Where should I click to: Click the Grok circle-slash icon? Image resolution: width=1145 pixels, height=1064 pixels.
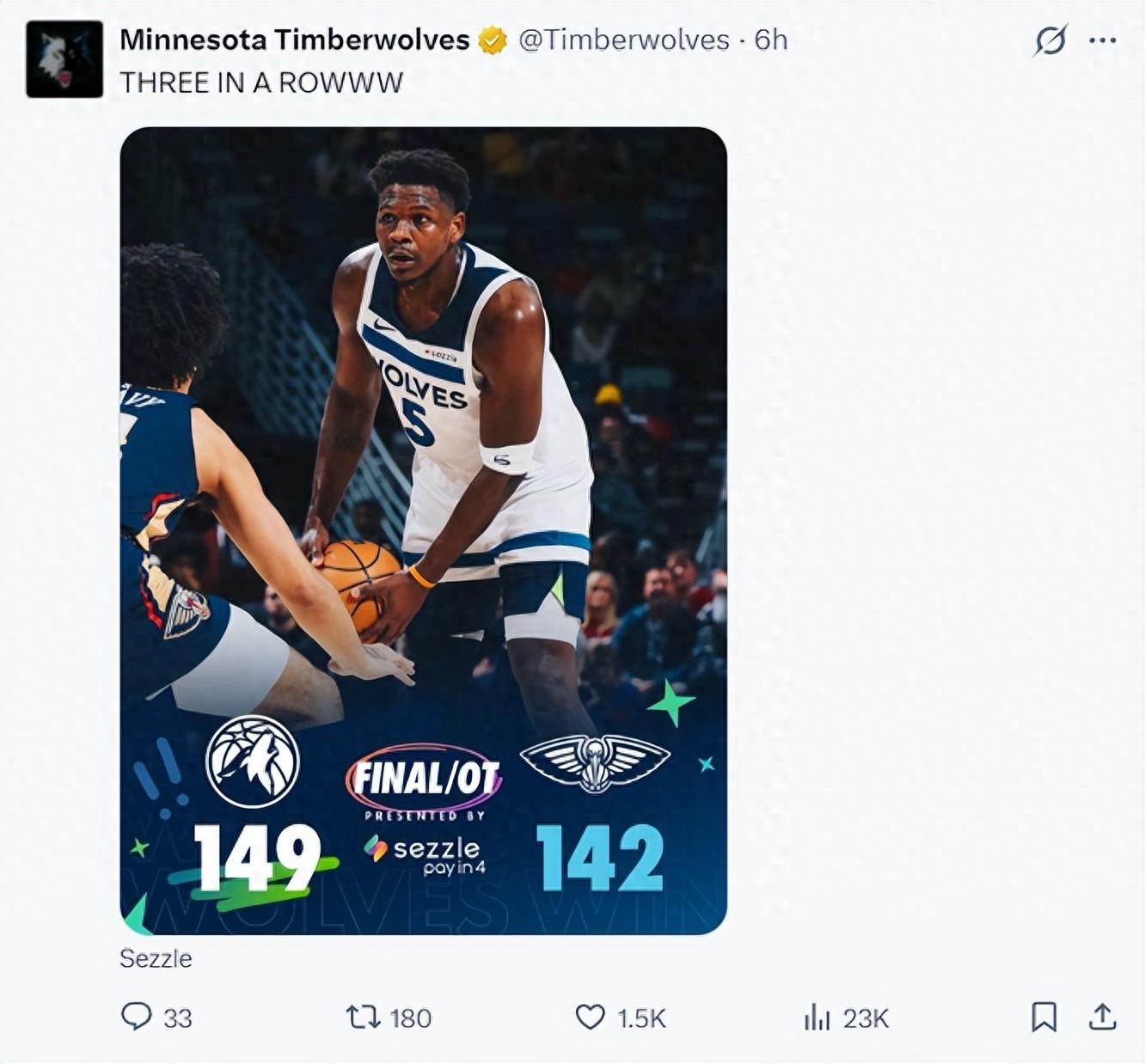click(x=1050, y=40)
